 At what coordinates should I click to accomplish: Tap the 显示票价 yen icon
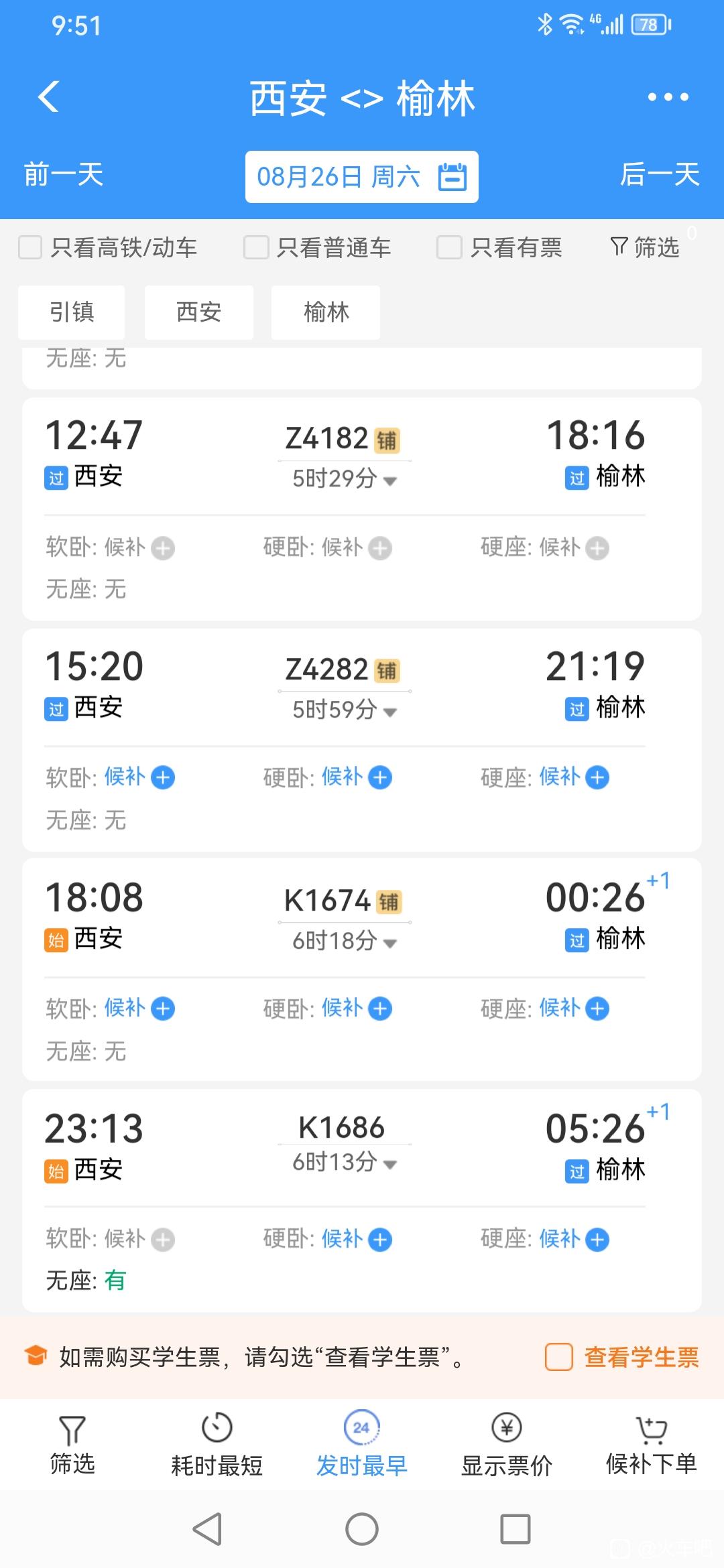pyautogui.click(x=507, y=1427)
